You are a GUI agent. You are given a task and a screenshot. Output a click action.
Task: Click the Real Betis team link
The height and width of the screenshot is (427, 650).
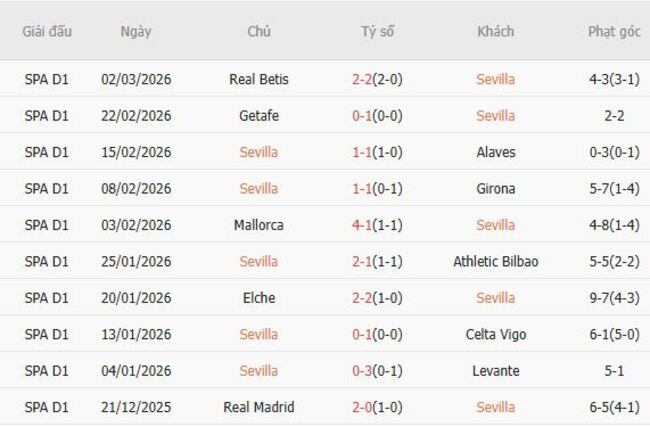coord(258,79)
